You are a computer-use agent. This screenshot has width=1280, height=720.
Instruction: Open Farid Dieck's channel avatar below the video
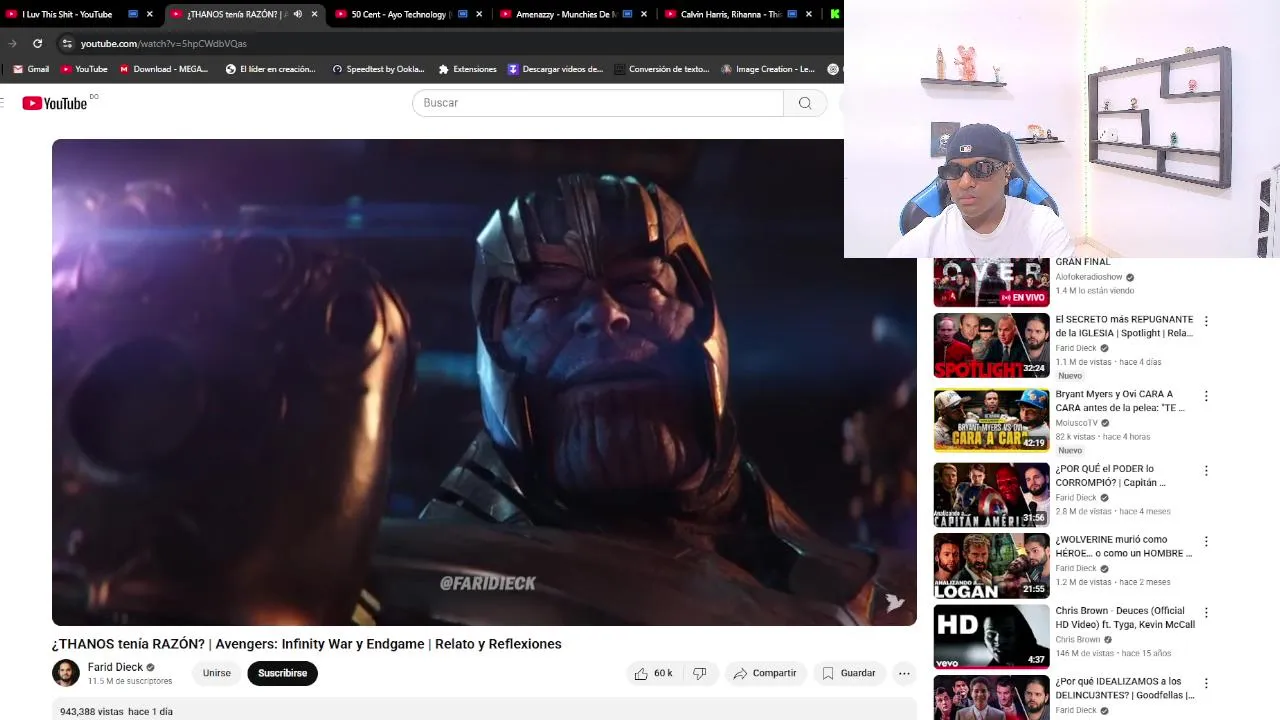(x=66, y=673)
